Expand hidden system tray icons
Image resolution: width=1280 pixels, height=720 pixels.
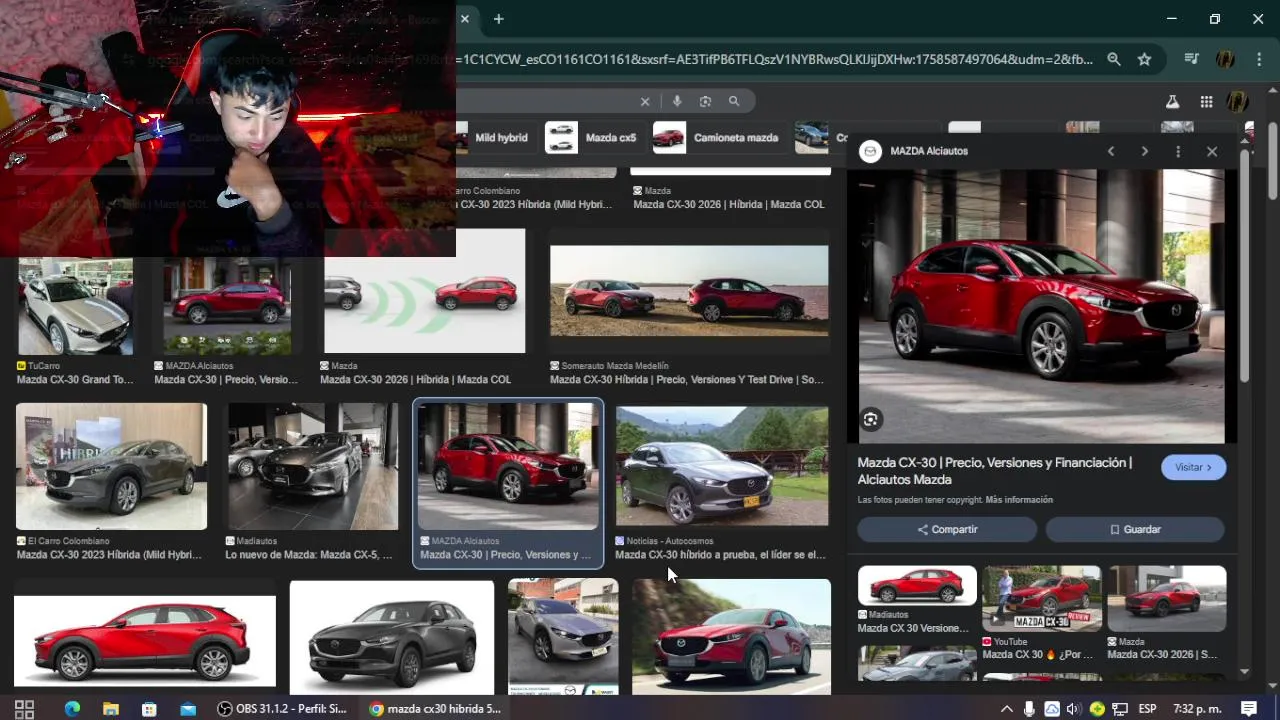coord(1006,709)
